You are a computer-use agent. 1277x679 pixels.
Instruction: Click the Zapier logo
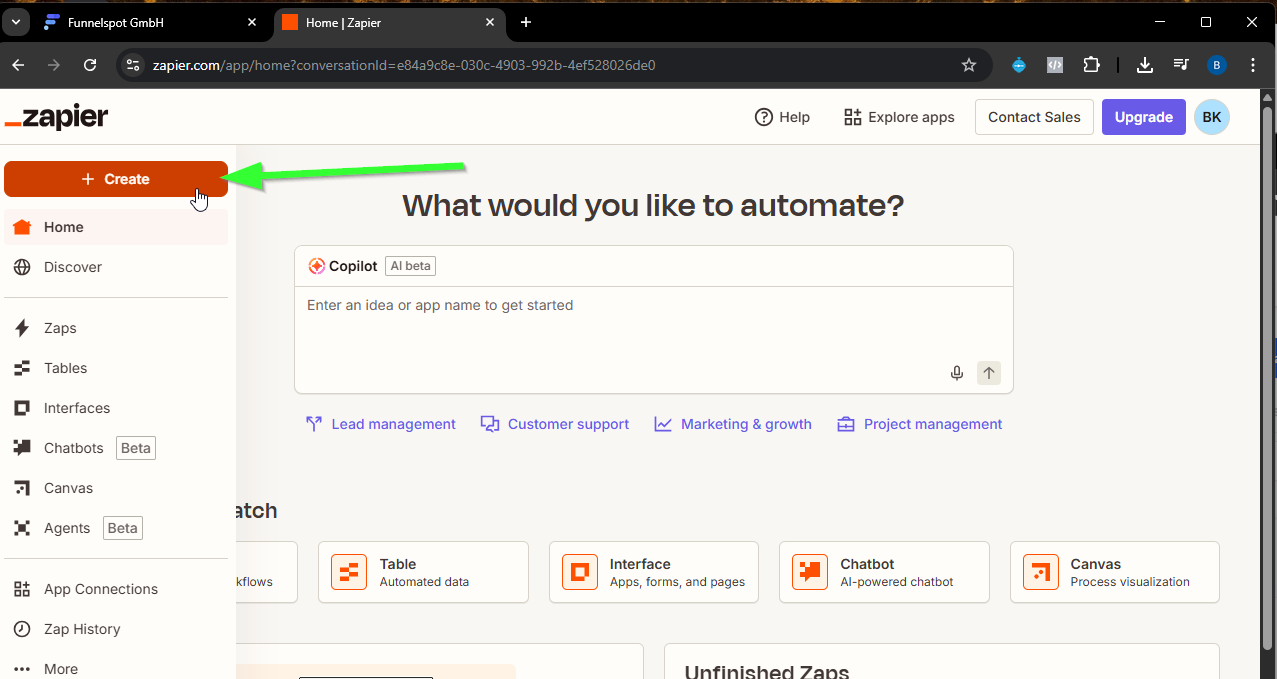click(56, 117)
